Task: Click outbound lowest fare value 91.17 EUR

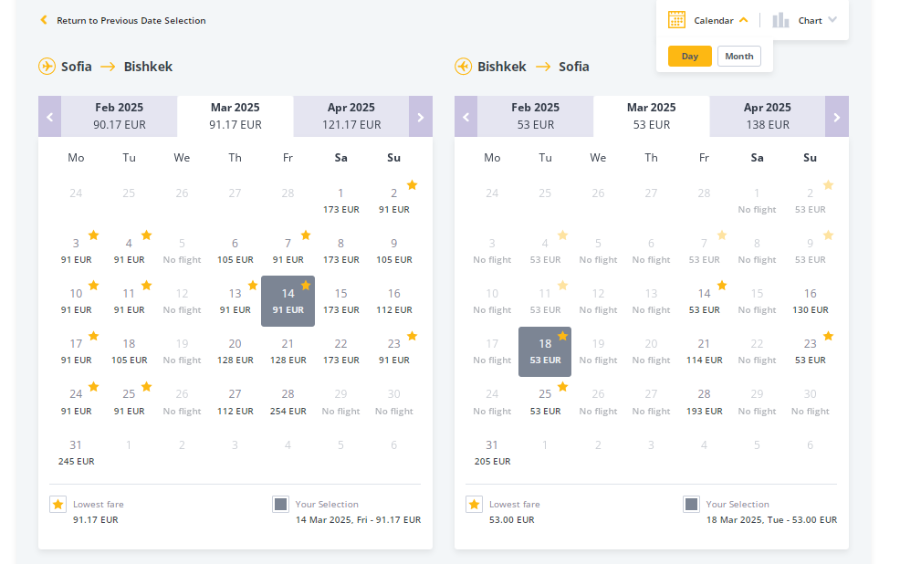Action: 95,520
